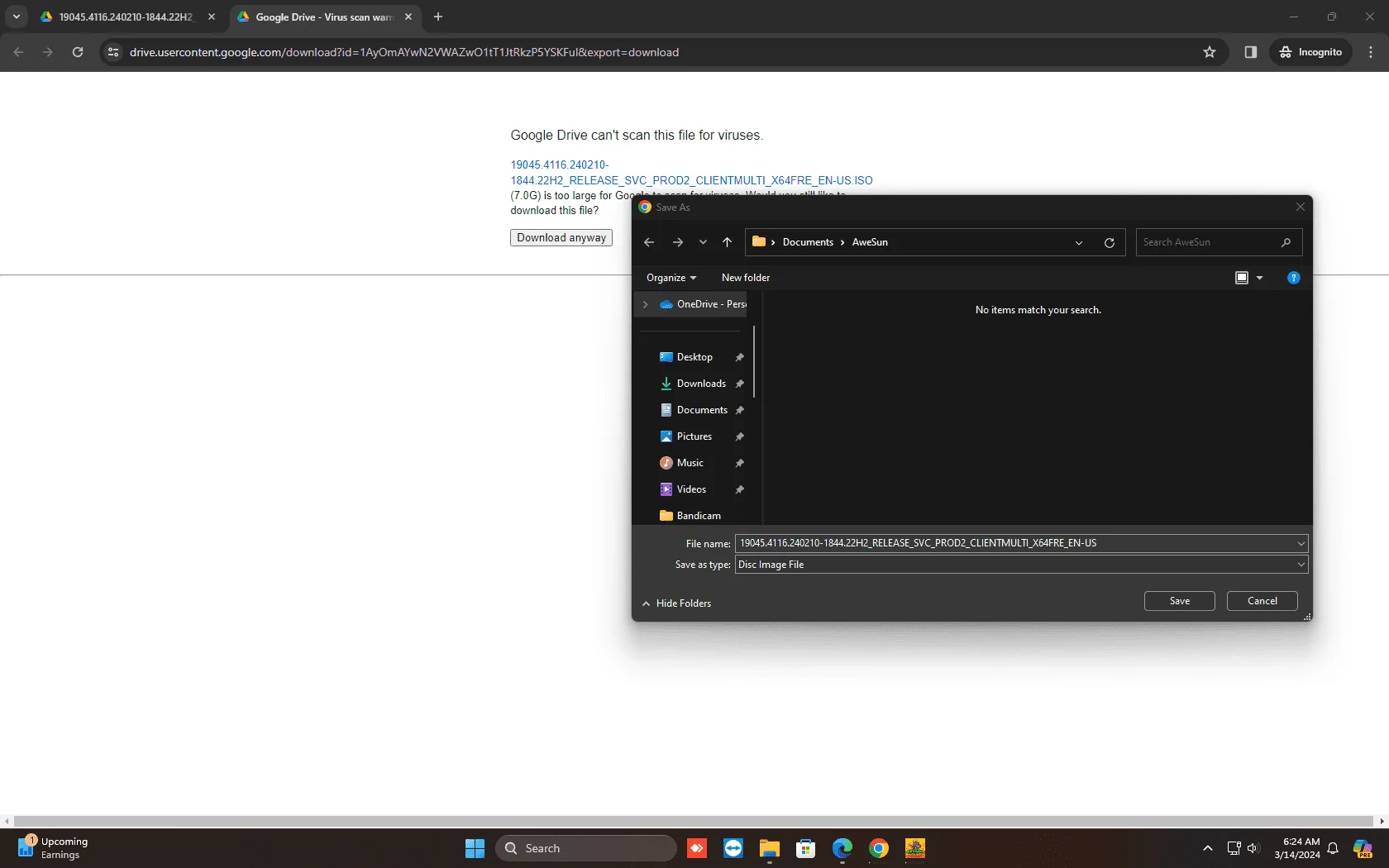This screenshot has width=1389, height=868.
Task: Click the Forward arrow in Save As dialog
Action: pyautogui.click(x=678, y=242)
